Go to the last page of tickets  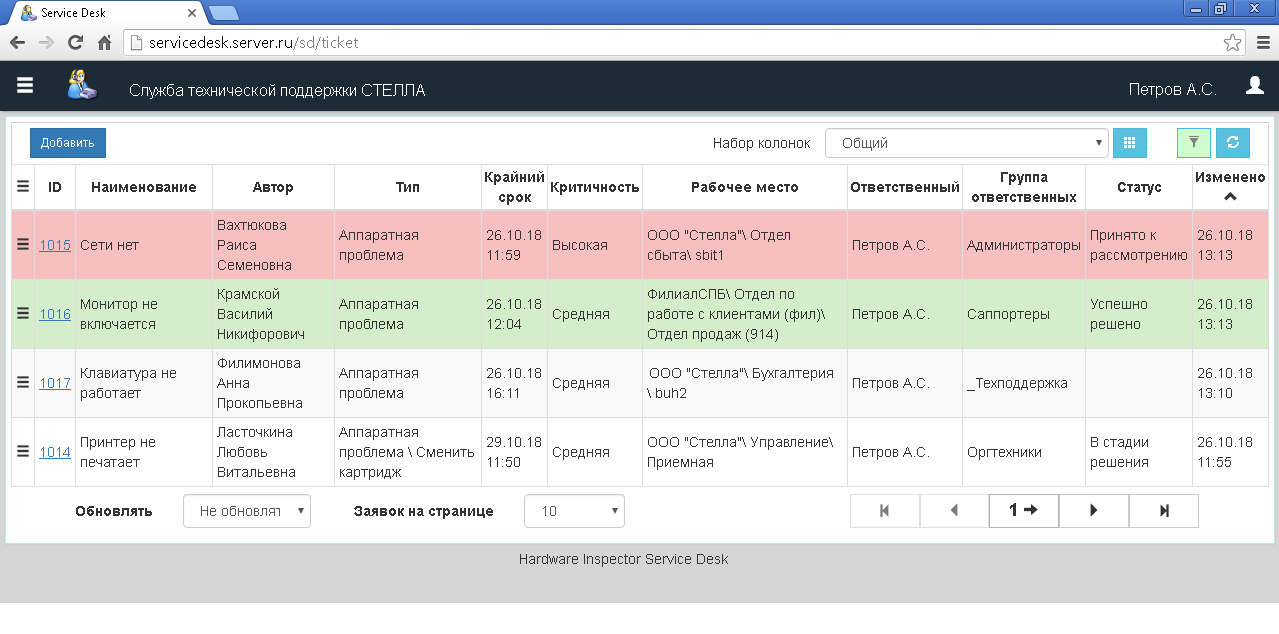tap(1163, 511)
